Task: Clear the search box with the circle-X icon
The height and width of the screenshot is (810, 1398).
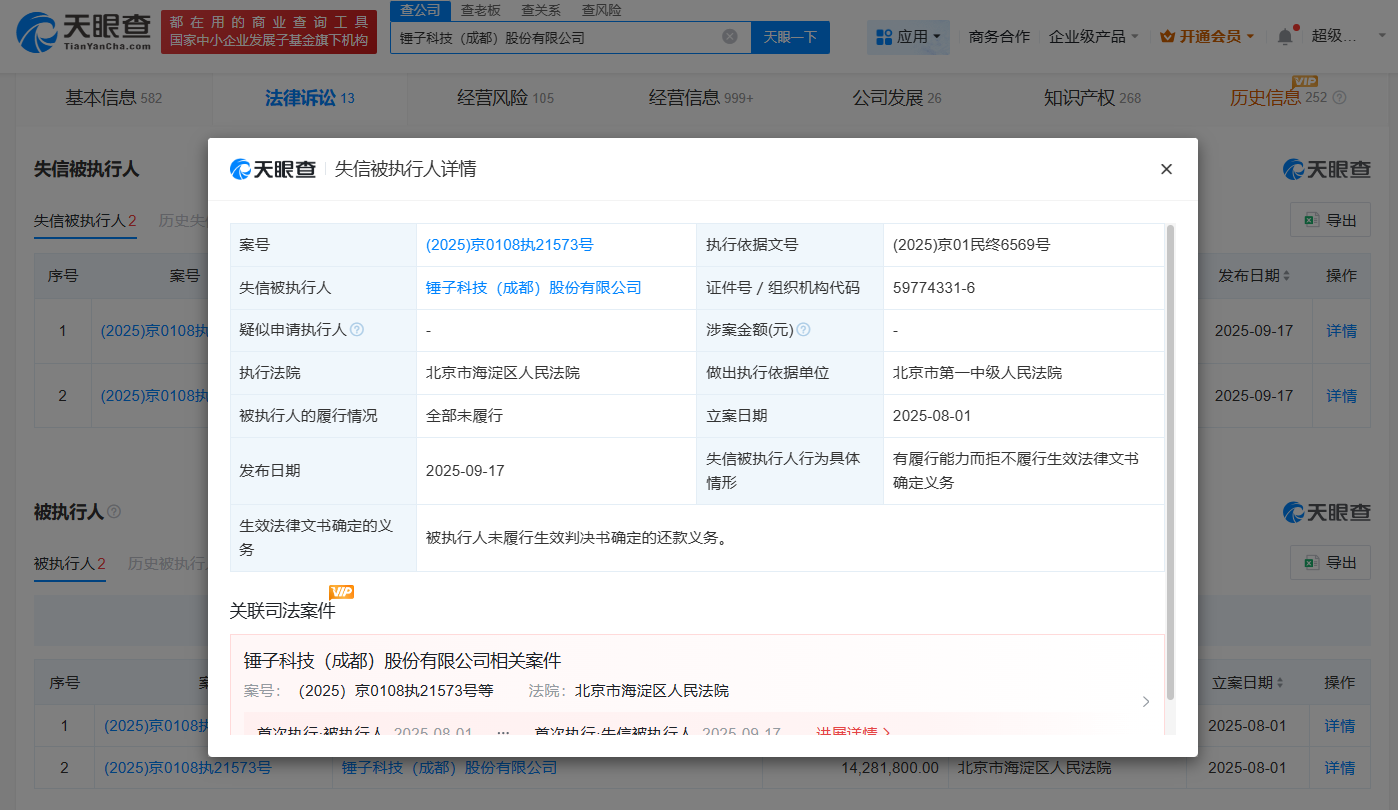Action: click(x=729, y=36)
